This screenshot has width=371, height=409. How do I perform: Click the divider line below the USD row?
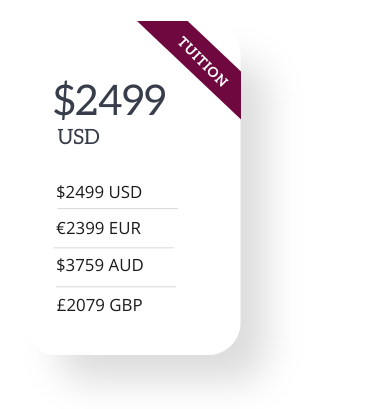point(117,209)
